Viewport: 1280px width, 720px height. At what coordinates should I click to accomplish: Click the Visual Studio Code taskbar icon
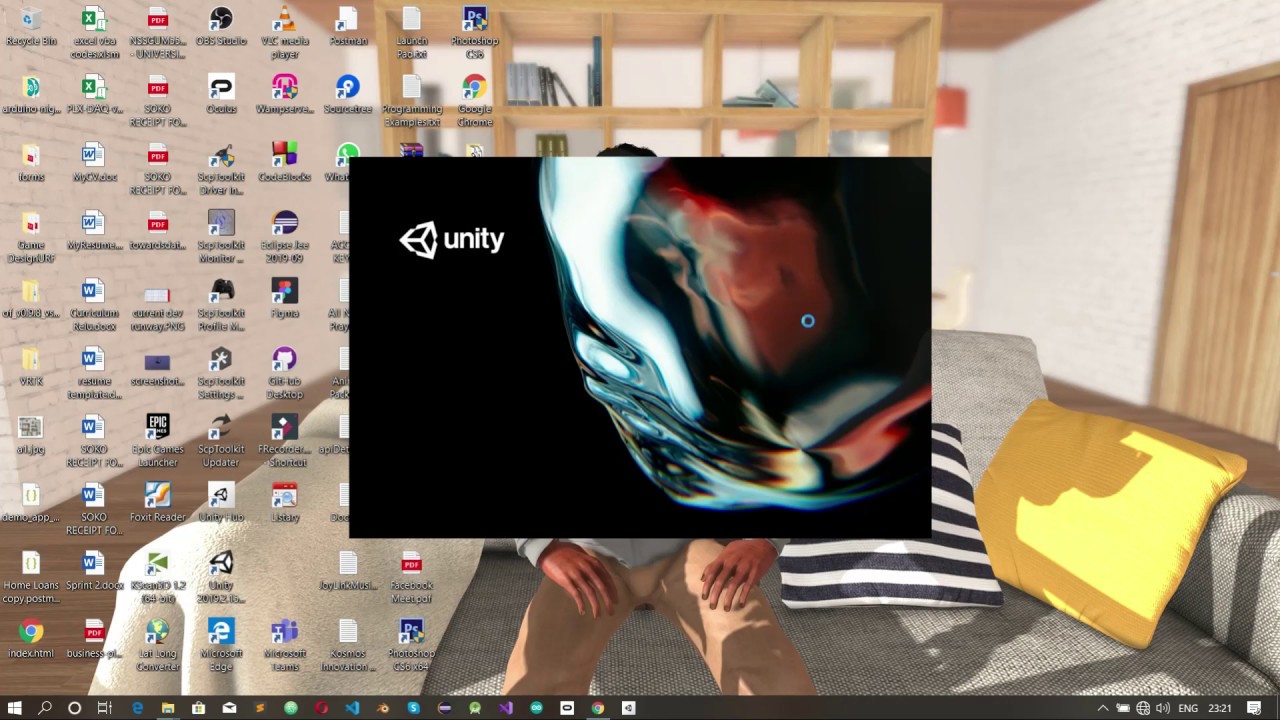352,708
